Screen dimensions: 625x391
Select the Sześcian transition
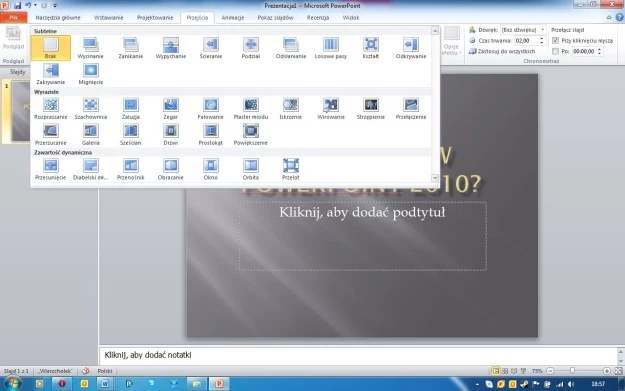pos(131,134)
